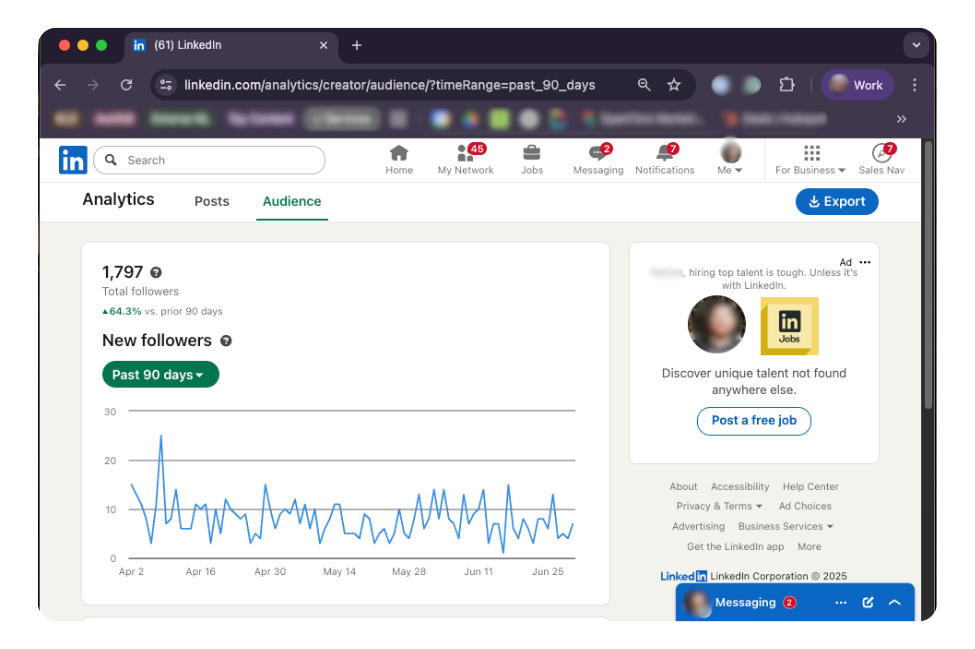Go forward in browser history
The height and width of the screenshot is (649, 975).
coord(93,85)
